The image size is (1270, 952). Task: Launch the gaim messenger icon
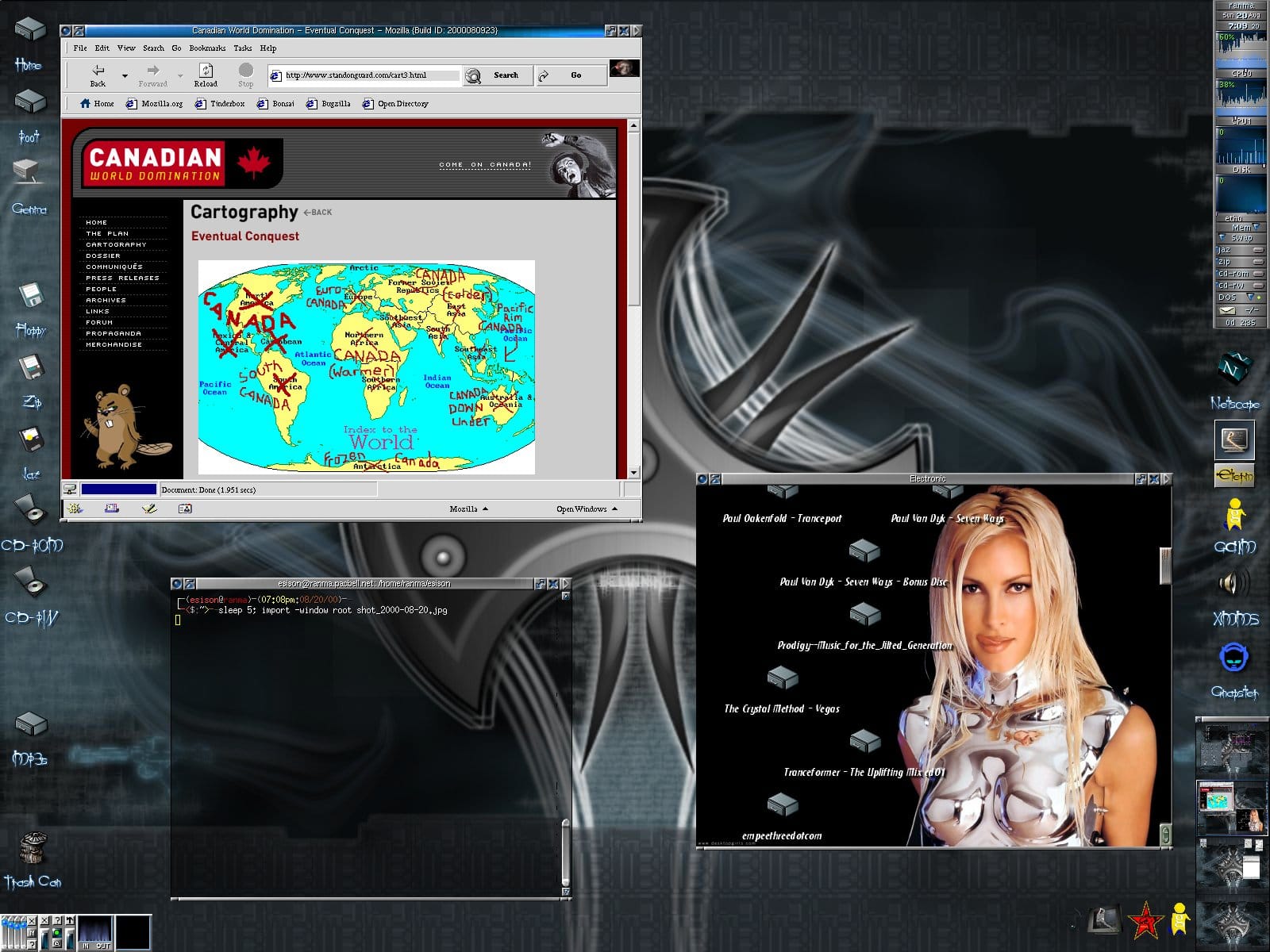point(1234,514)
